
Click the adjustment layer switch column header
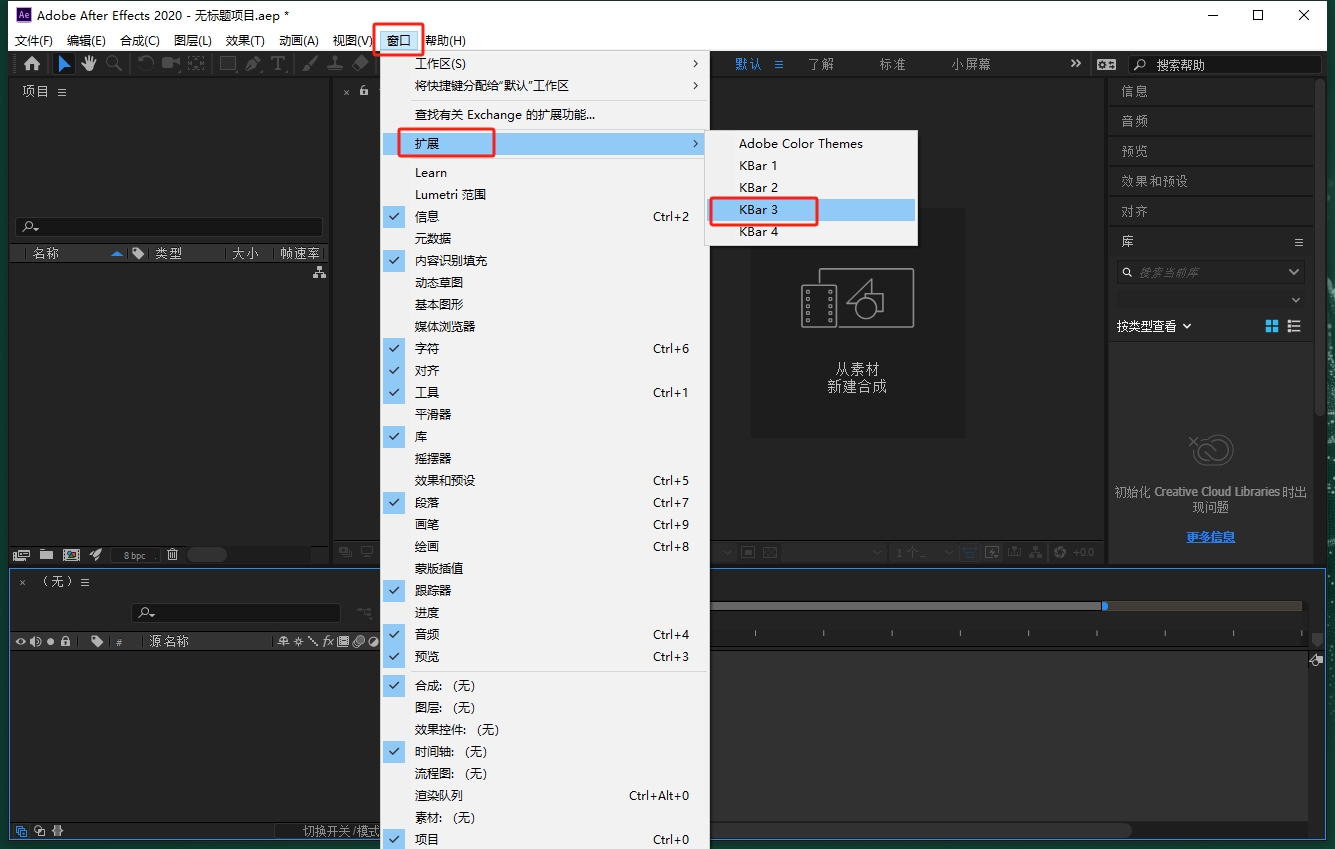click(373, 641)
